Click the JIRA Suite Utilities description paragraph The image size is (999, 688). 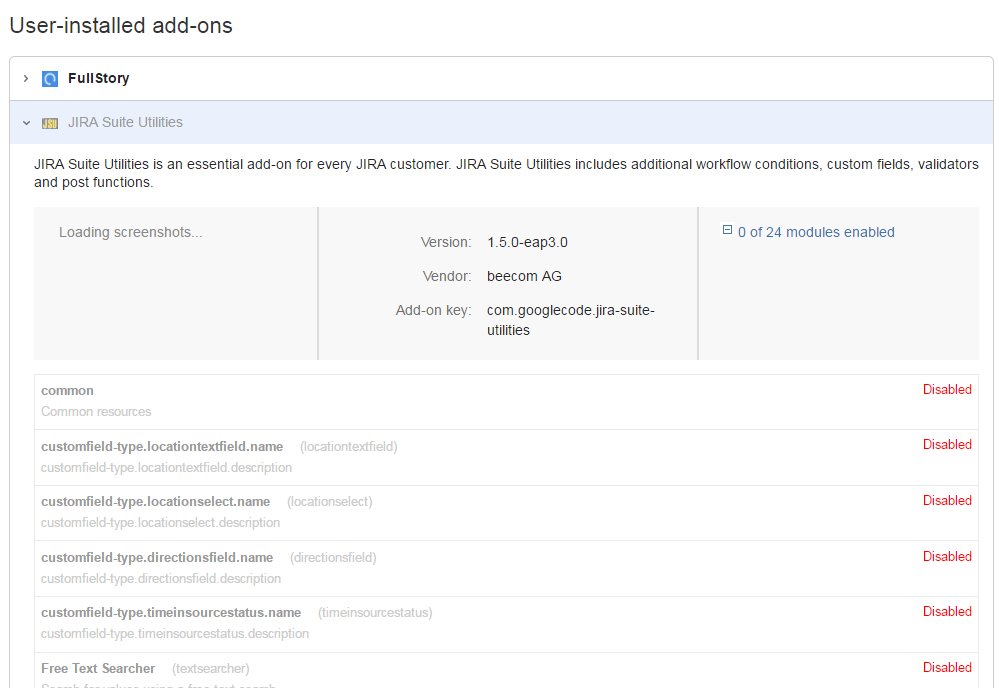pos(506,173)
